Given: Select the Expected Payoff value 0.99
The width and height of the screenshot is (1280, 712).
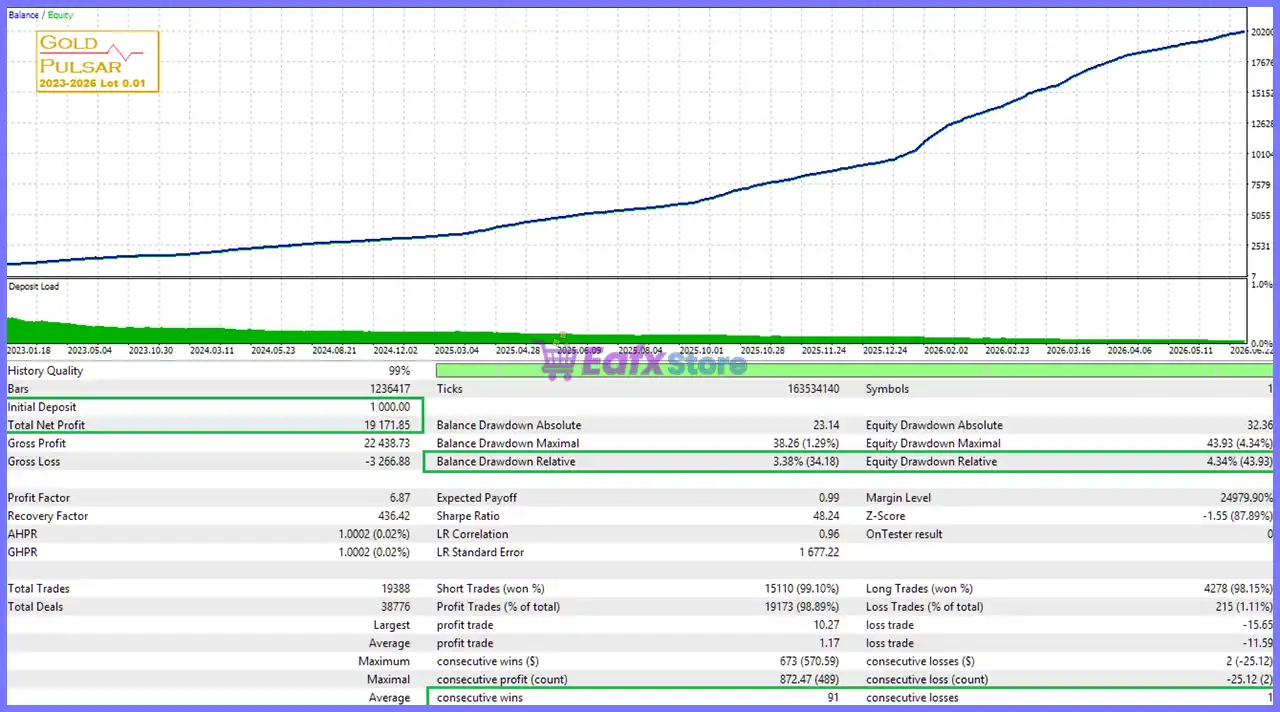Looking at the screenshot, I should coord(829,498).
